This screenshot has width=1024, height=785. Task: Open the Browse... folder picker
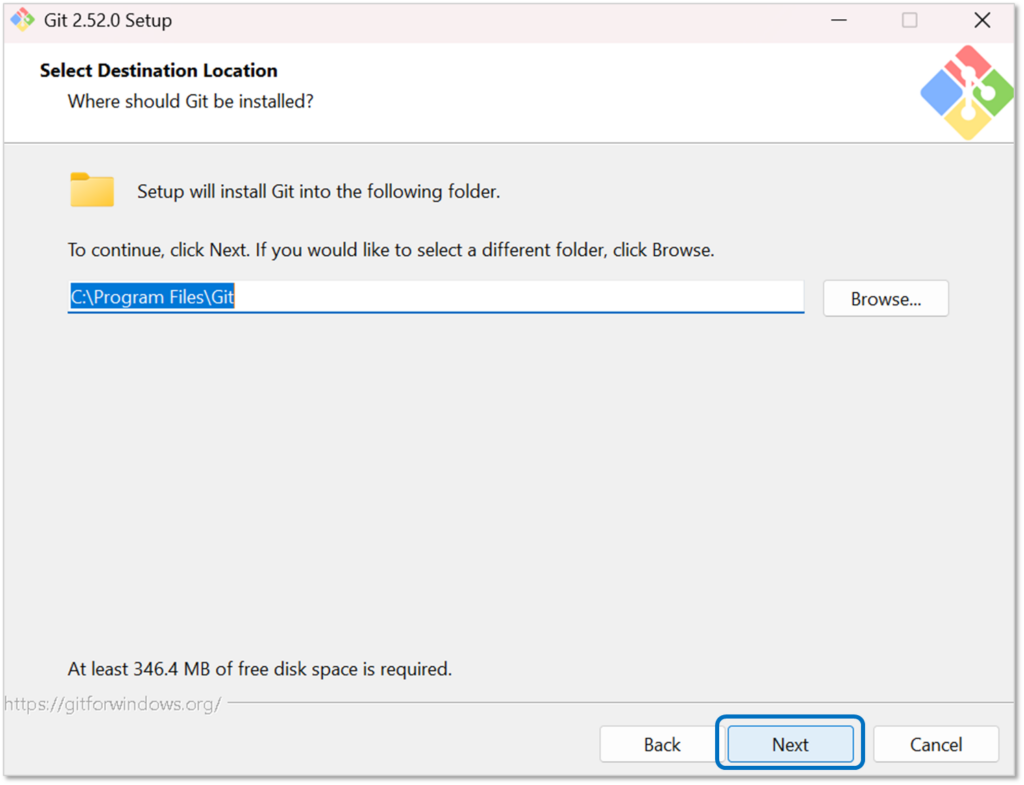point(885,298)
